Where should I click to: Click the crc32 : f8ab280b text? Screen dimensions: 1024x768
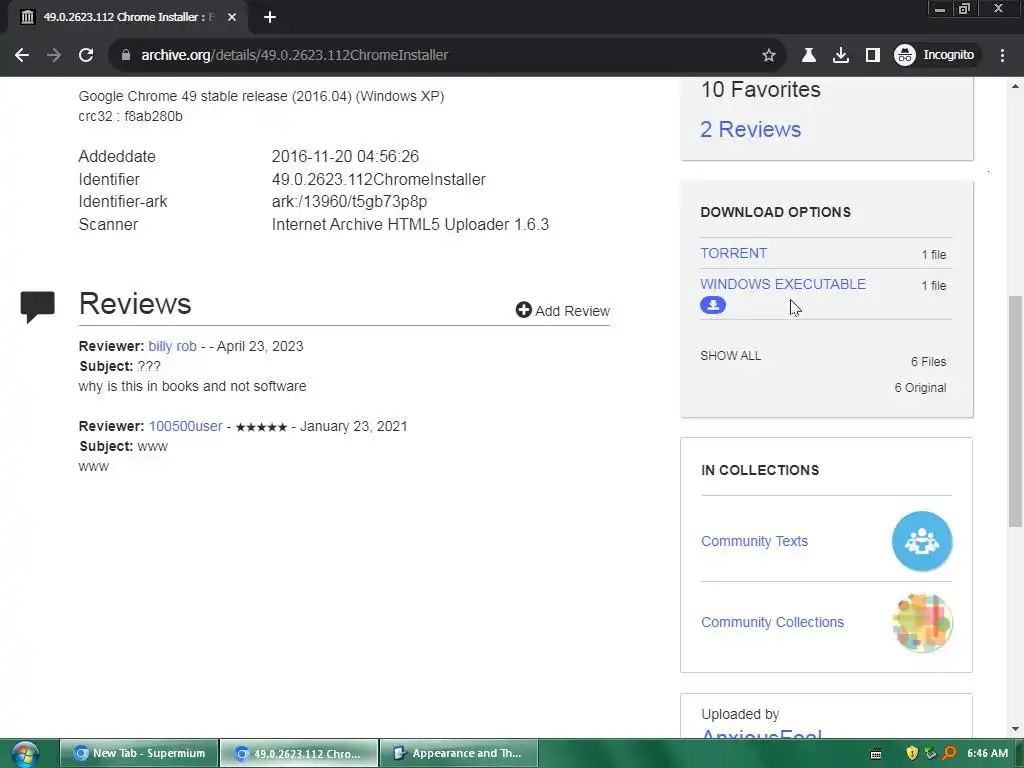point(131,116)
